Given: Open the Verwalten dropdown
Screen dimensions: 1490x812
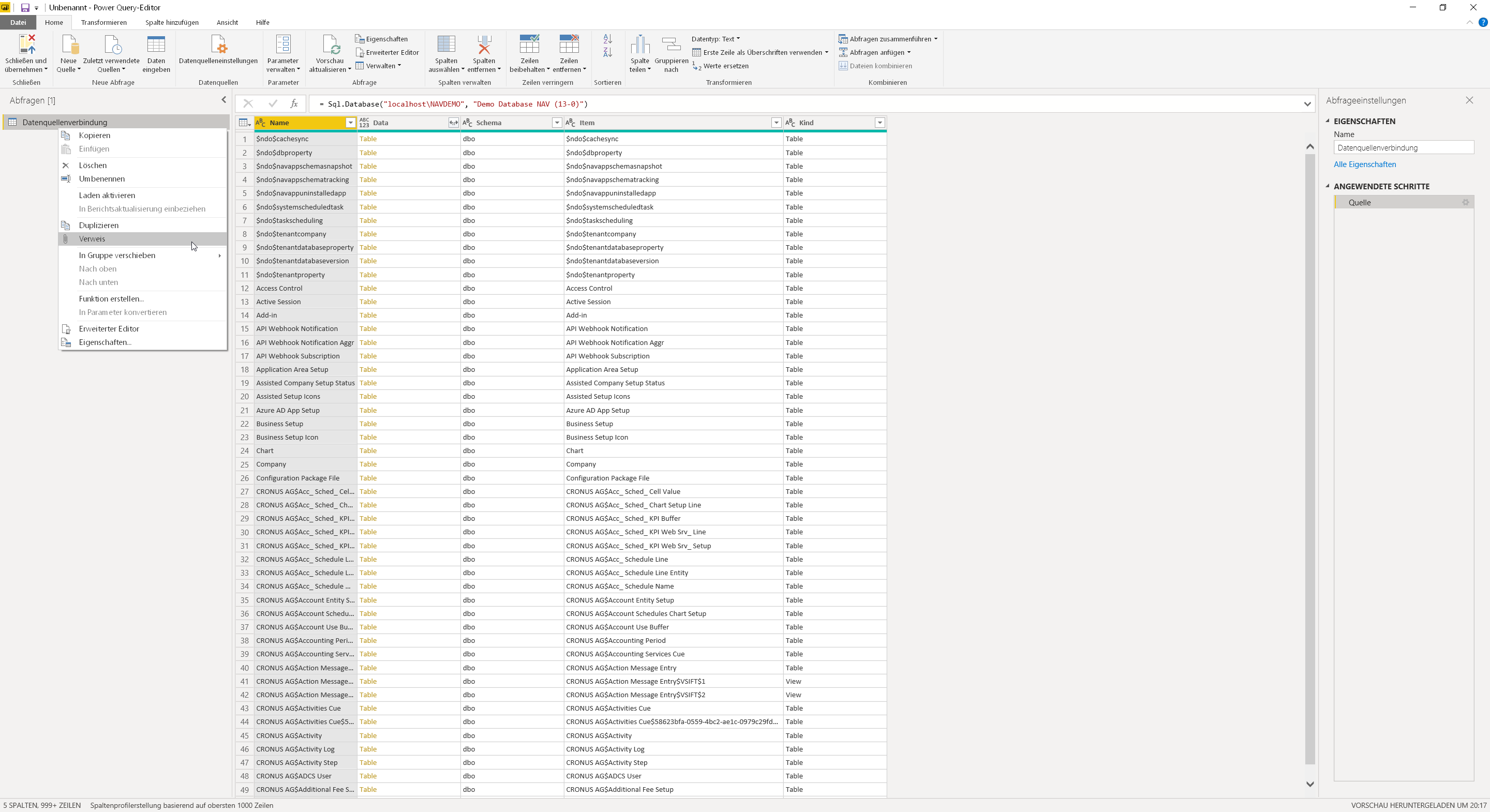Looking at the screenshot, I should (x=378, y=66).
